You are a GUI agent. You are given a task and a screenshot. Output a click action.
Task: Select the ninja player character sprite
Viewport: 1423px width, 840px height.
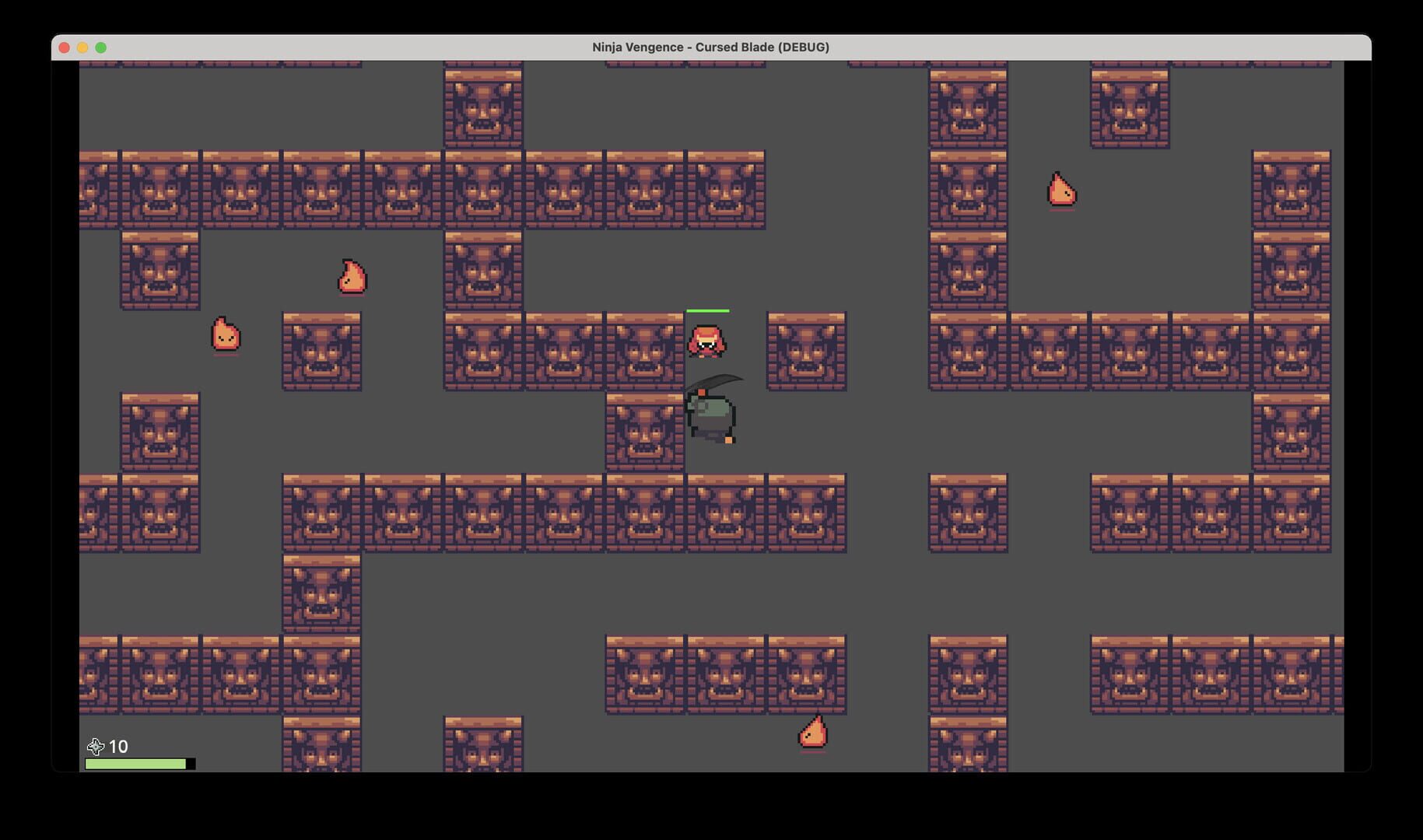710,412
